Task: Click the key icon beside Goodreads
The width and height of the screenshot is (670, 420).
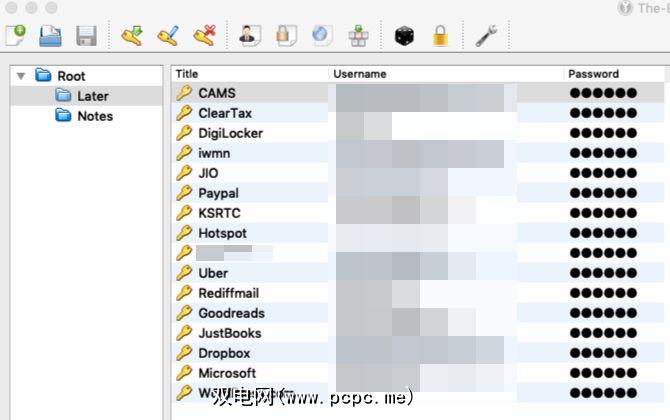Action: coord(184,313)
